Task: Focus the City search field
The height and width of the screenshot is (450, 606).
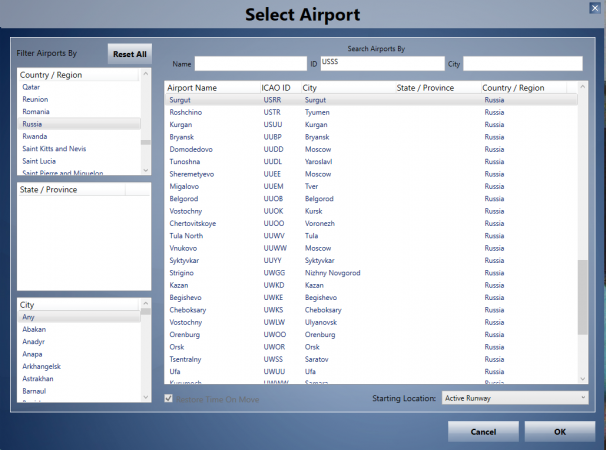Action: point(523,64)
